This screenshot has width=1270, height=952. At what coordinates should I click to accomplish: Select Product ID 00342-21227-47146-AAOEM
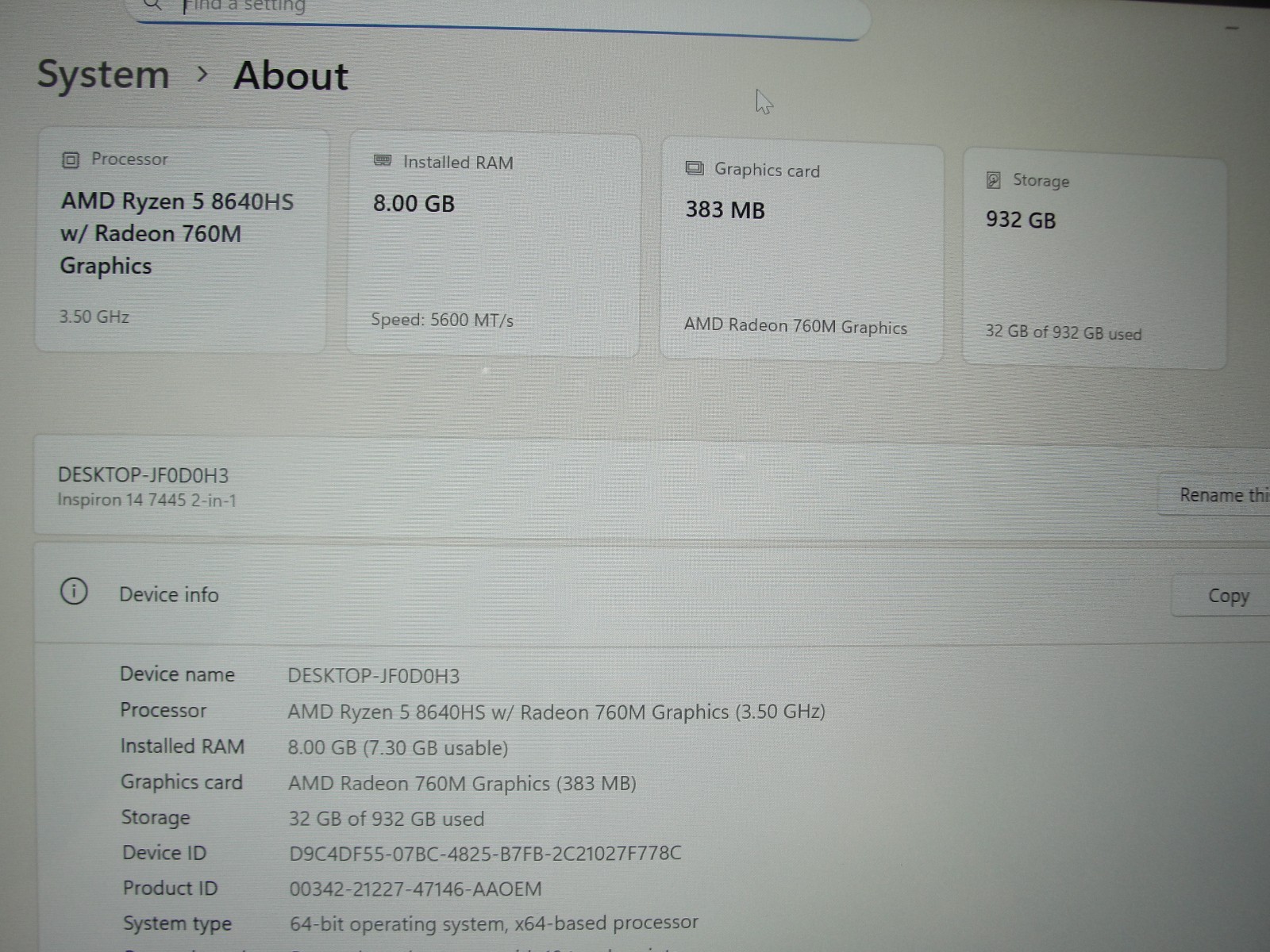point(415,889)
